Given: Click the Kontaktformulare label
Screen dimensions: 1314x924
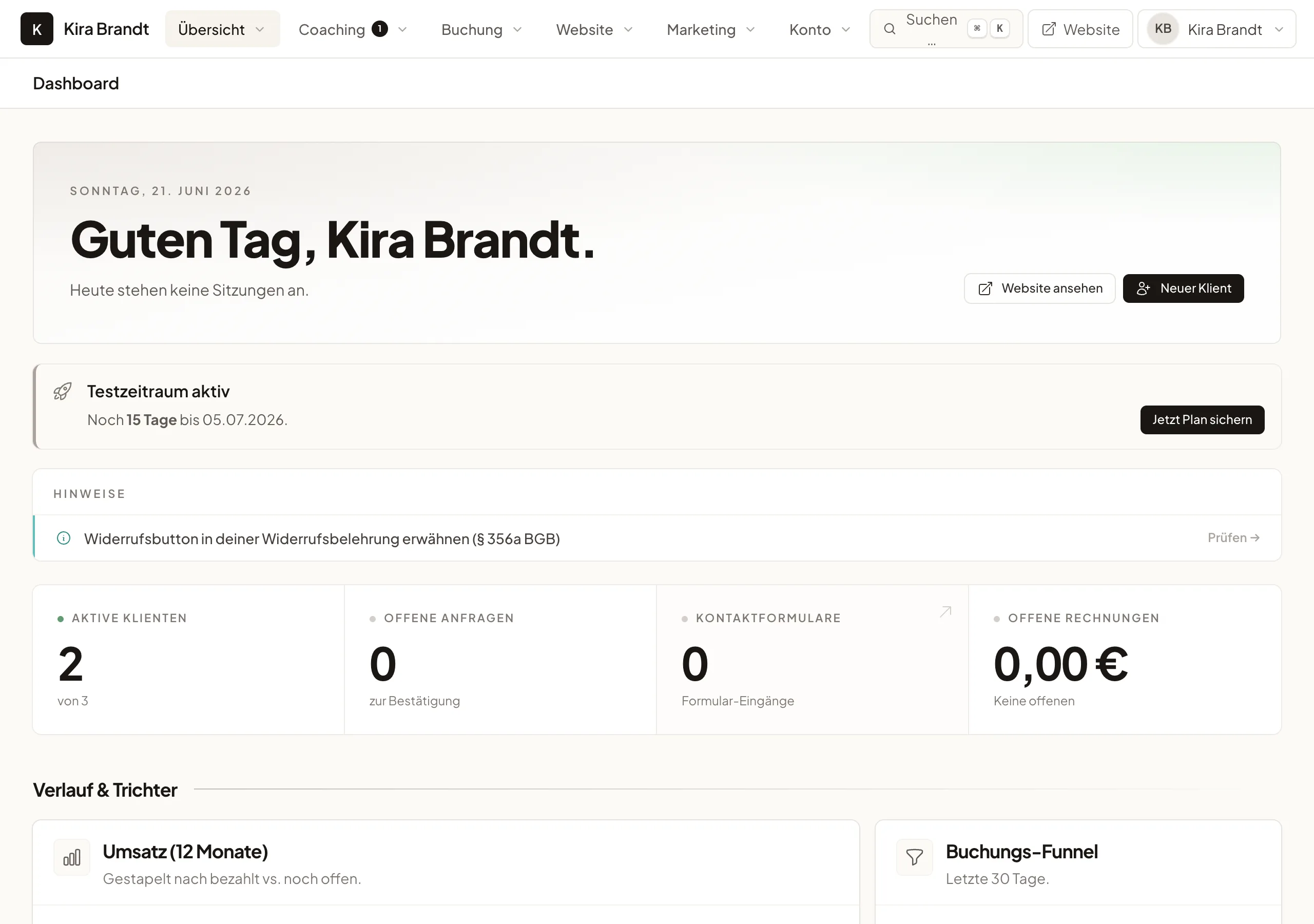Looking at the screenshot, I should pyautogui.click(x=768, y=618).
